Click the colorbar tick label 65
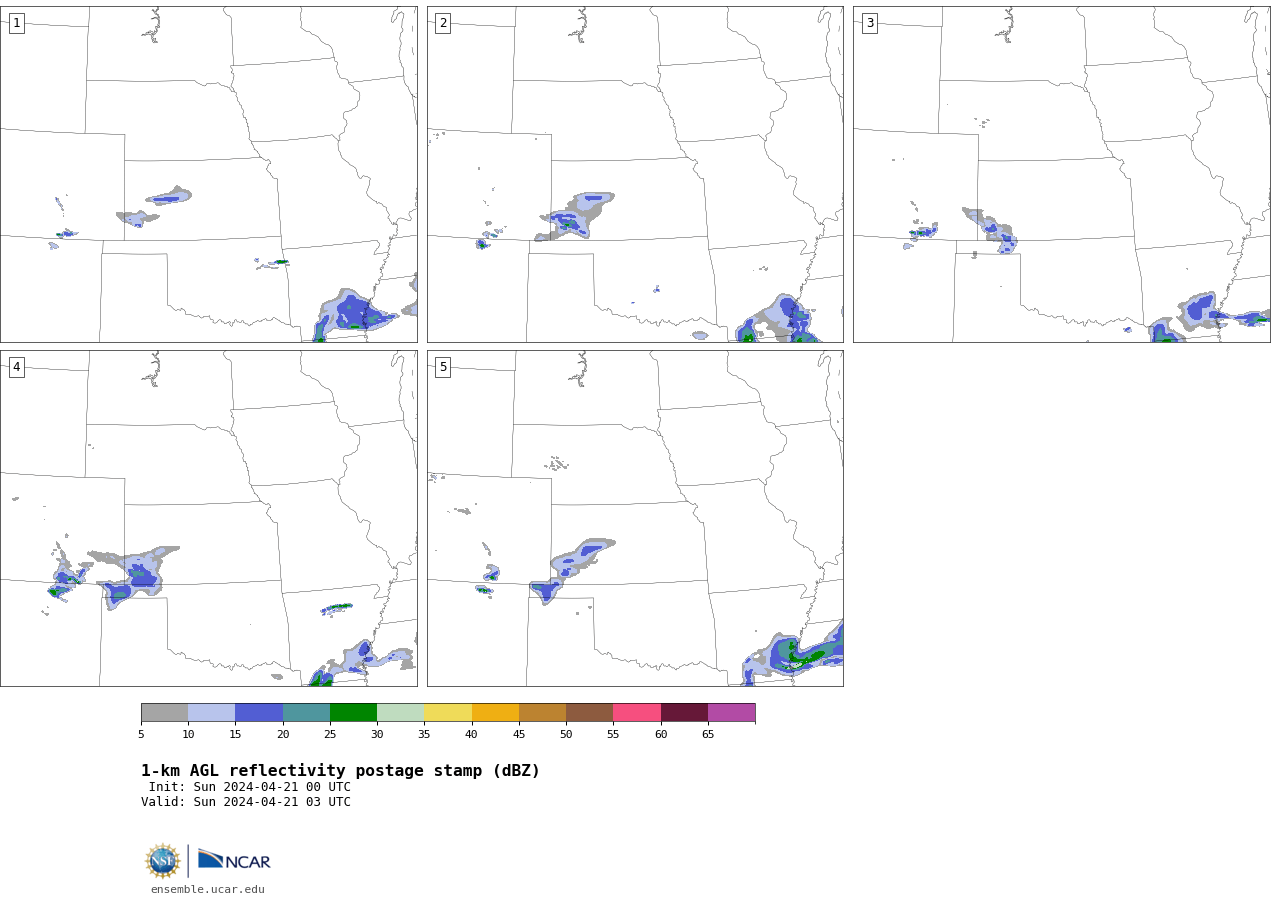Screen dimensions: 1280x901 (708, 734)
